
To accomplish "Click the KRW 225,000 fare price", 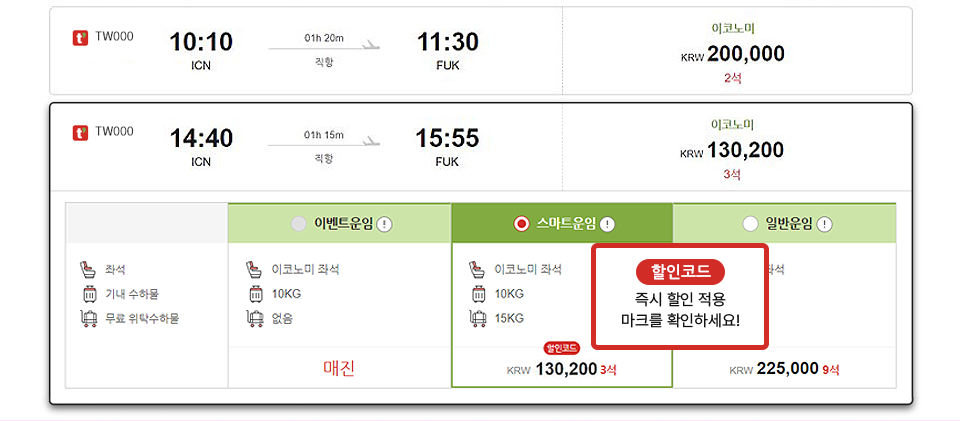I will tap(788, 368).
